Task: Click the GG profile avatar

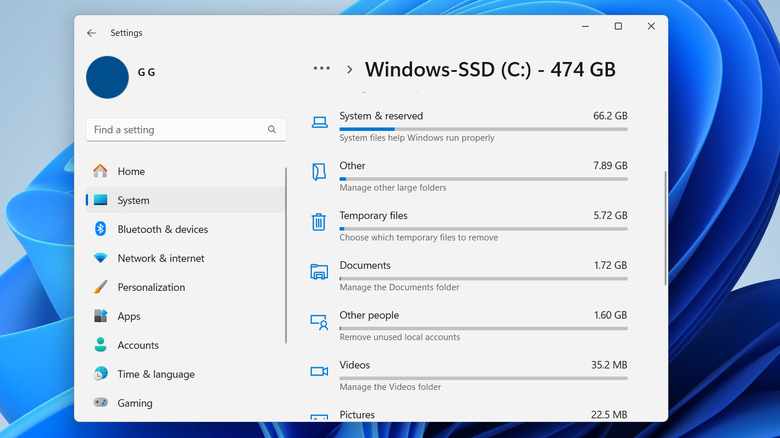Action: coord(108,78)
